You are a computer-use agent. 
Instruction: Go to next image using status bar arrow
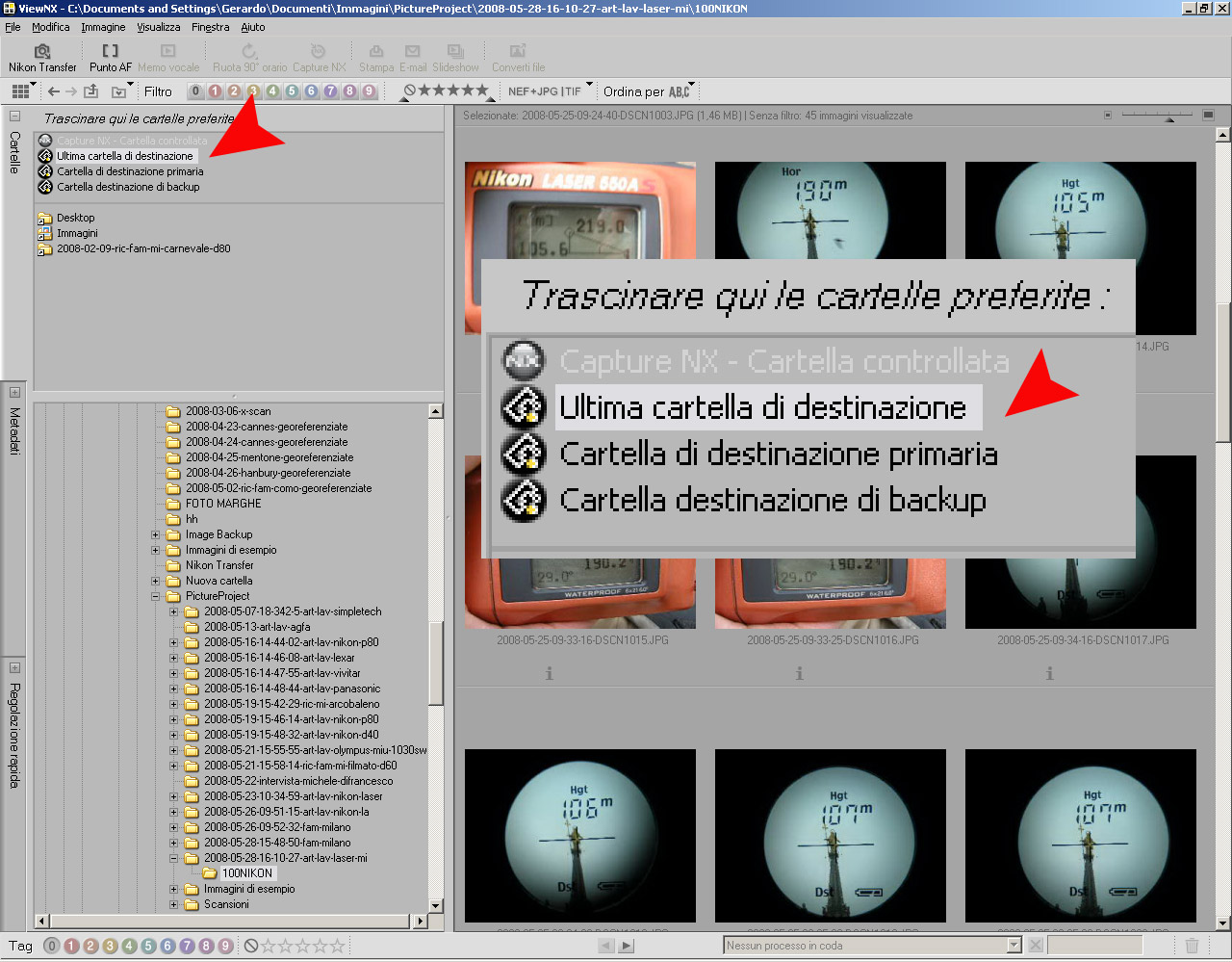point(627,946)
